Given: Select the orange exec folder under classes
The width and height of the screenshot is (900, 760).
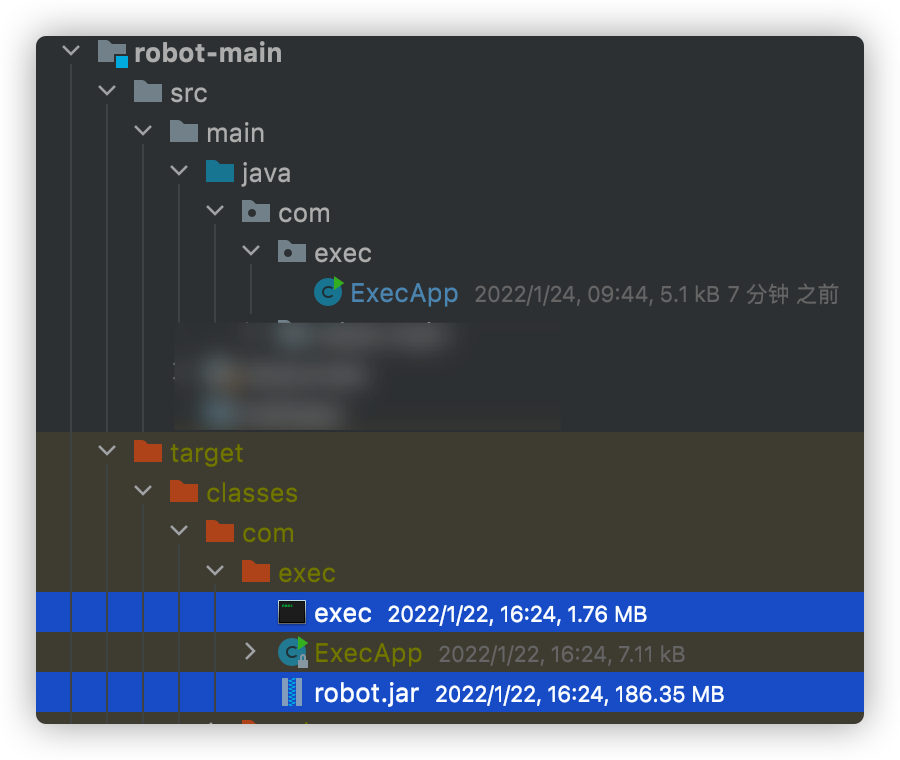Looking at the screenshot, I should pyautogui.click(x=306, y=573).
